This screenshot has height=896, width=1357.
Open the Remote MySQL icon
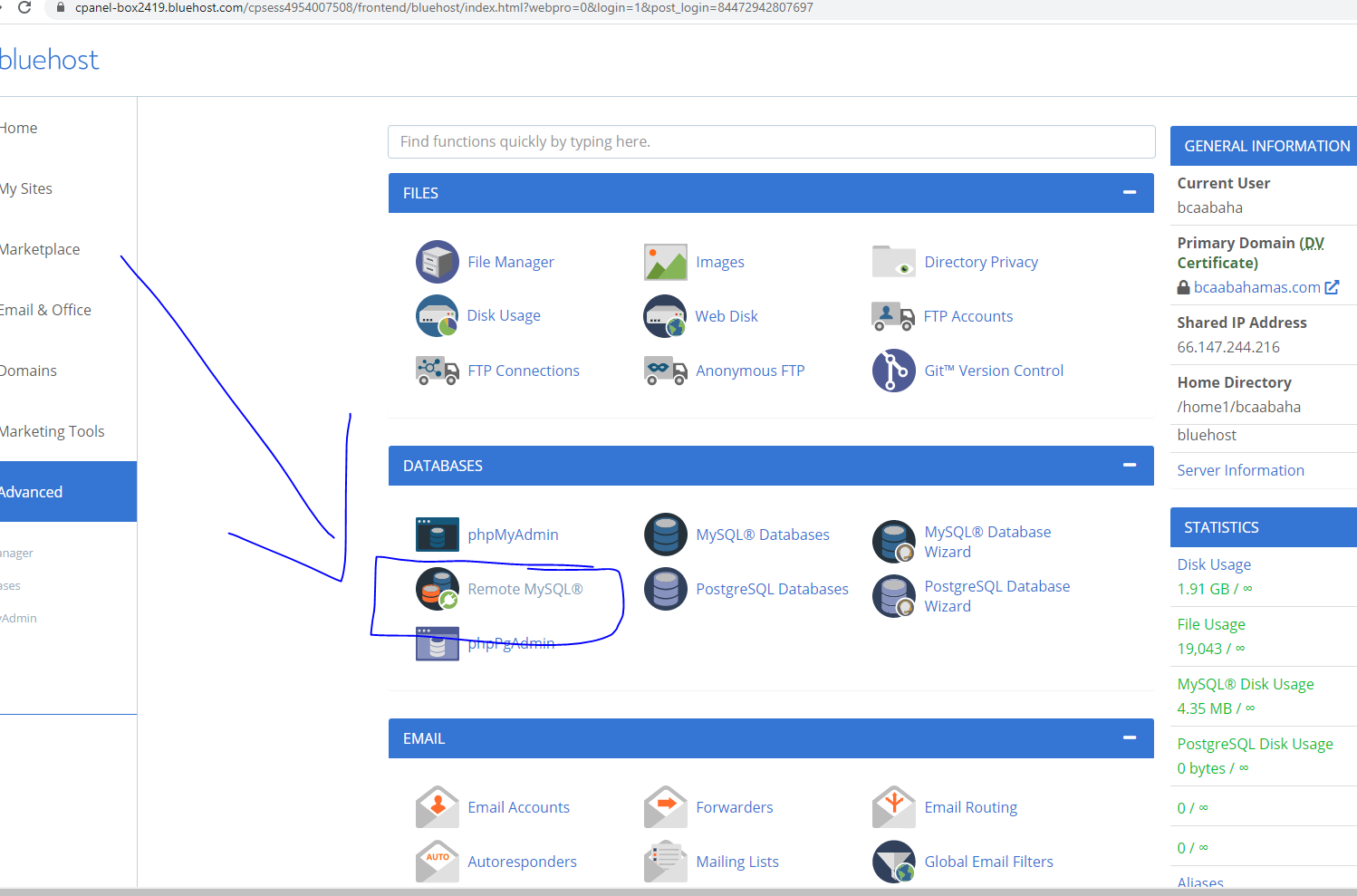click(437, 589)
